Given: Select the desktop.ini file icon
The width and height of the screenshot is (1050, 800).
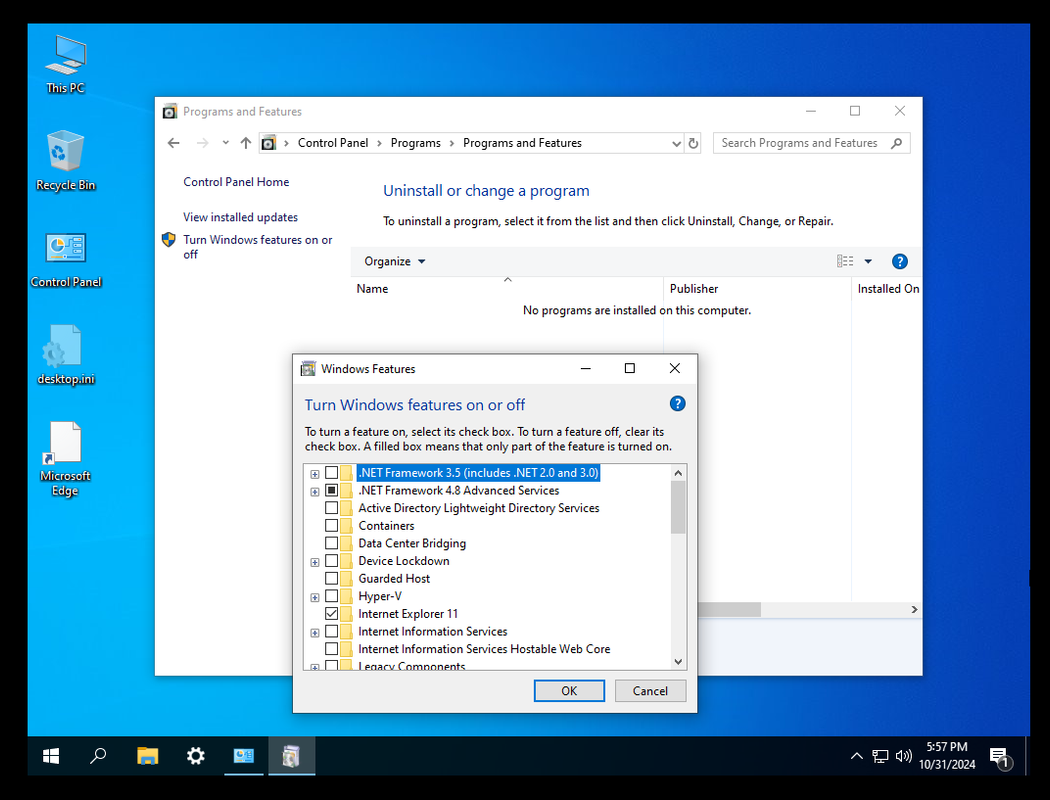Looking at the screenshot, I should click(x=66, y=355).
